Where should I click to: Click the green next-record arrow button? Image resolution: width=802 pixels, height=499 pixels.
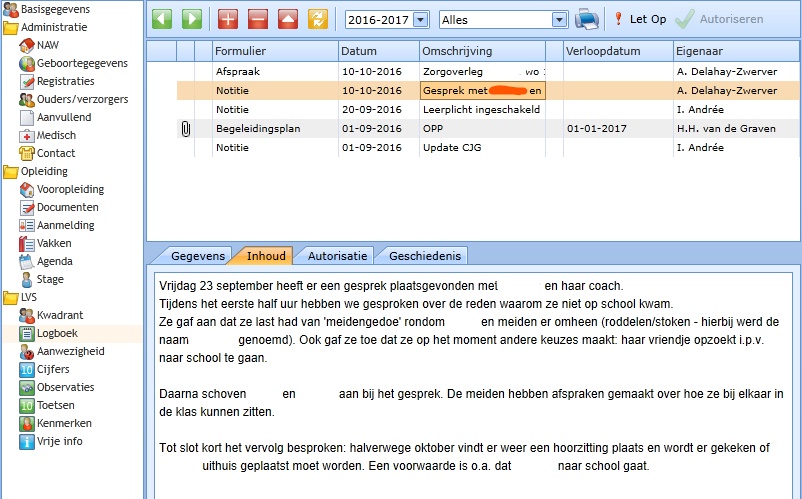tap(191, 19)
